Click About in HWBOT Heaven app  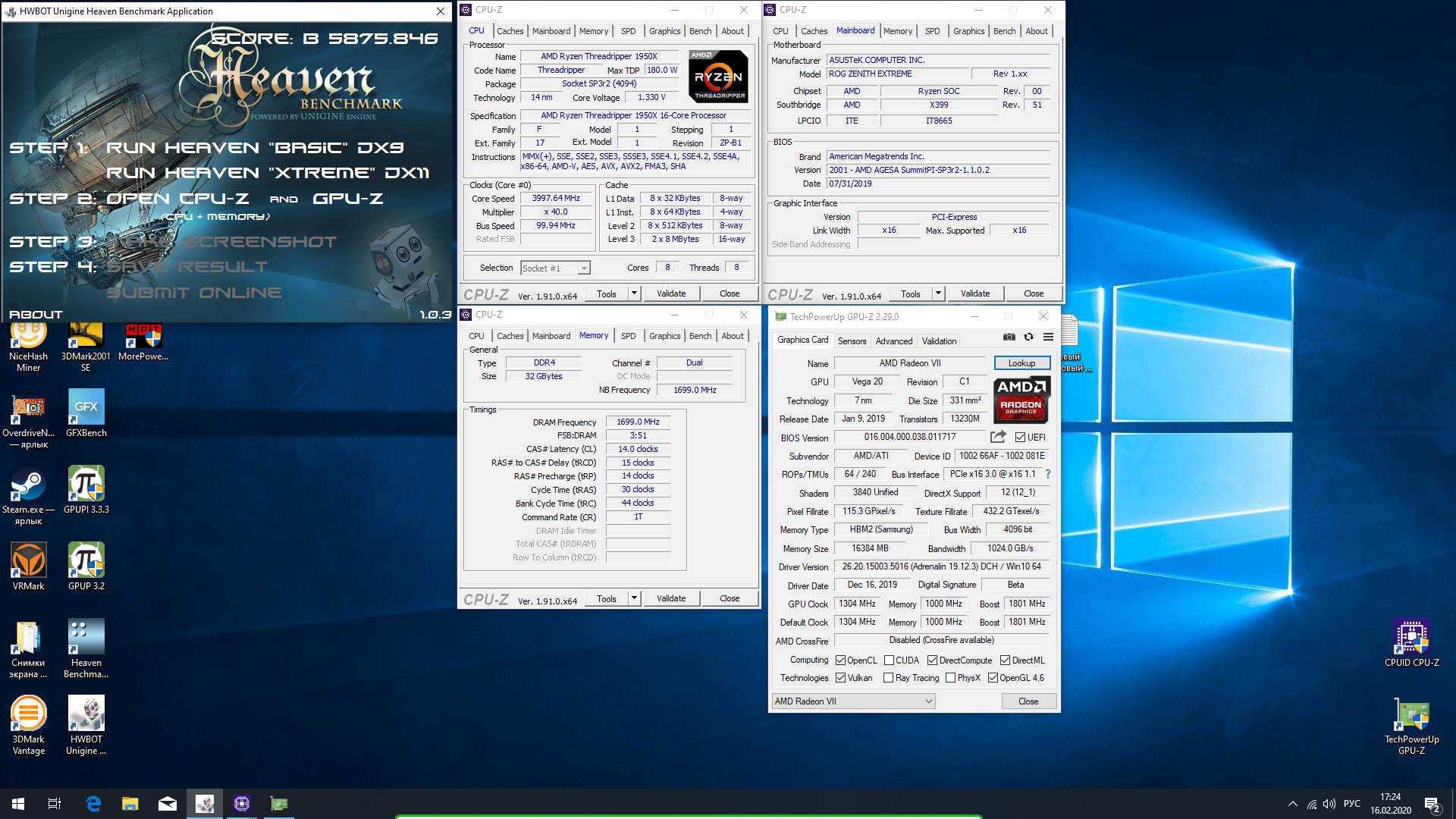coord(36,314)
